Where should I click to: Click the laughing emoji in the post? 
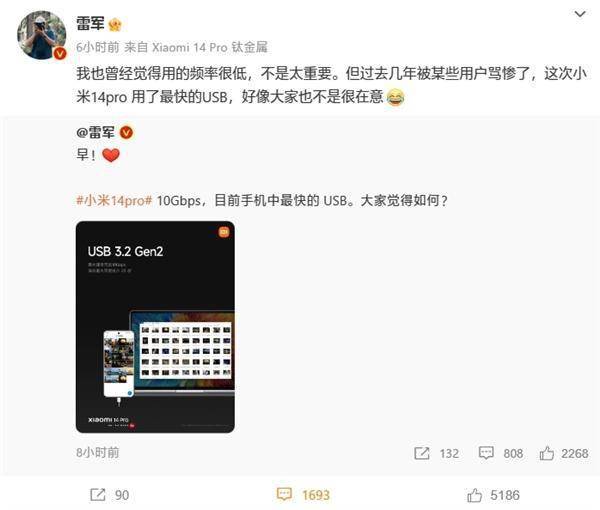396,97
